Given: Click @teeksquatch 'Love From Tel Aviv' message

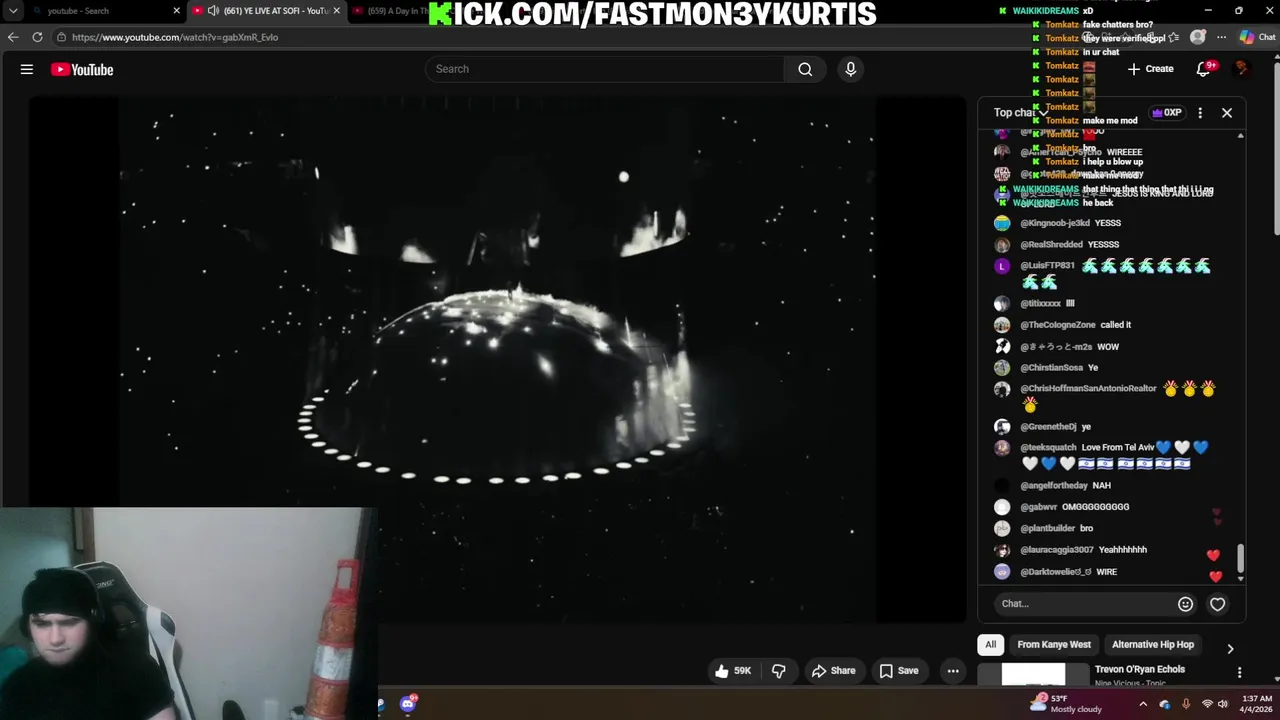Looking at the screenshot, I should point(1117,455).
